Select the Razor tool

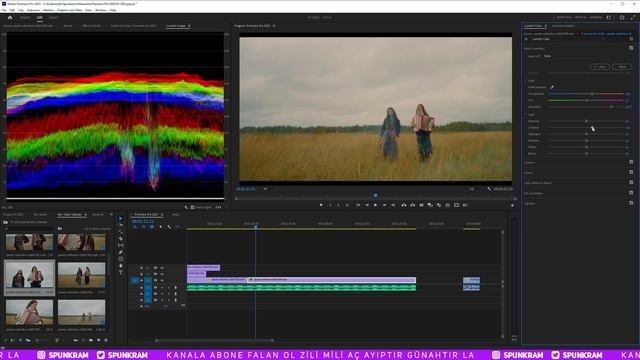[120, 239]
